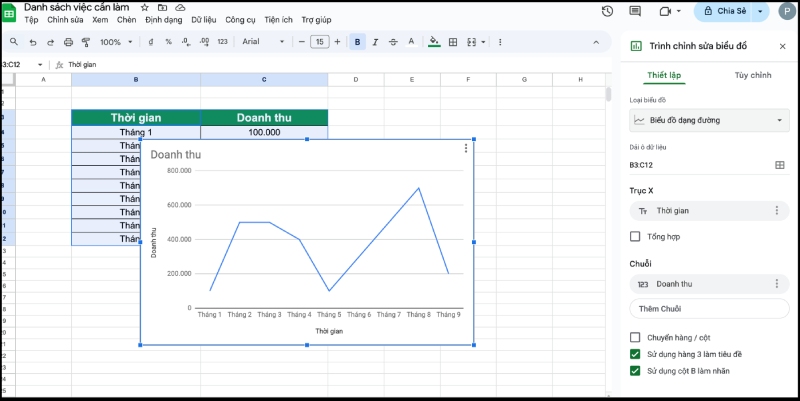Star the document title
This screenshot has width=800, height=401.
click(145, 8)
